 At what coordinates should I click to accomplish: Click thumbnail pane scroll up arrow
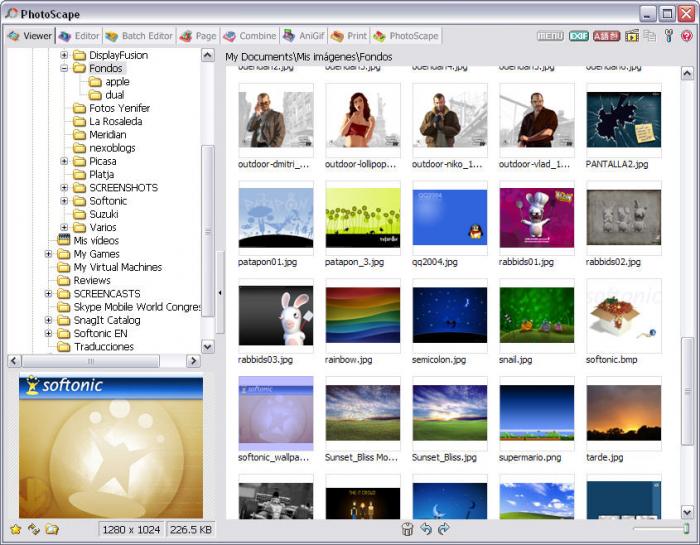(688, 73)
